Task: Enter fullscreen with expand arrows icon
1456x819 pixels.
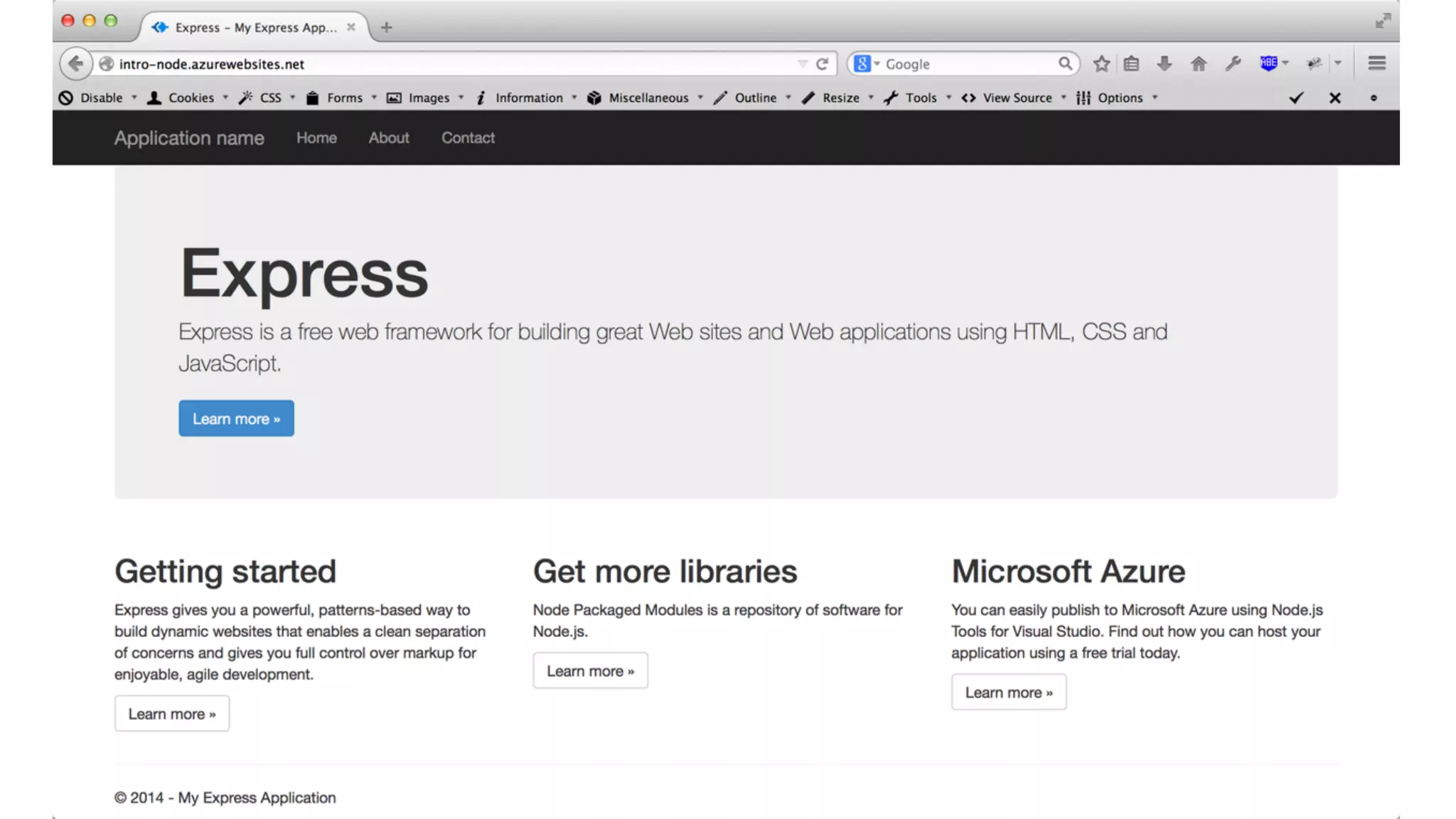Action: click(1383, 21)
